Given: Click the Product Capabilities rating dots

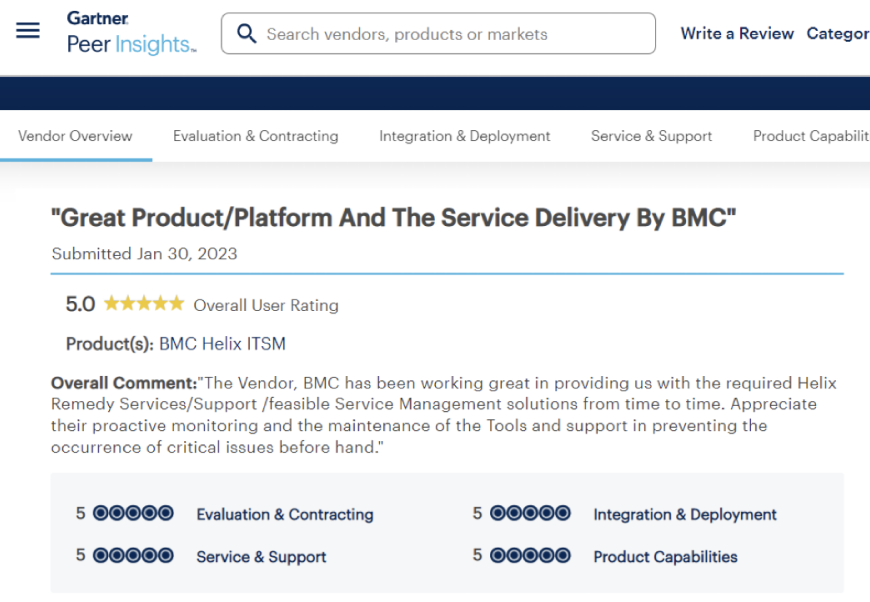Looking at the screenshot, I should [530, 555].
